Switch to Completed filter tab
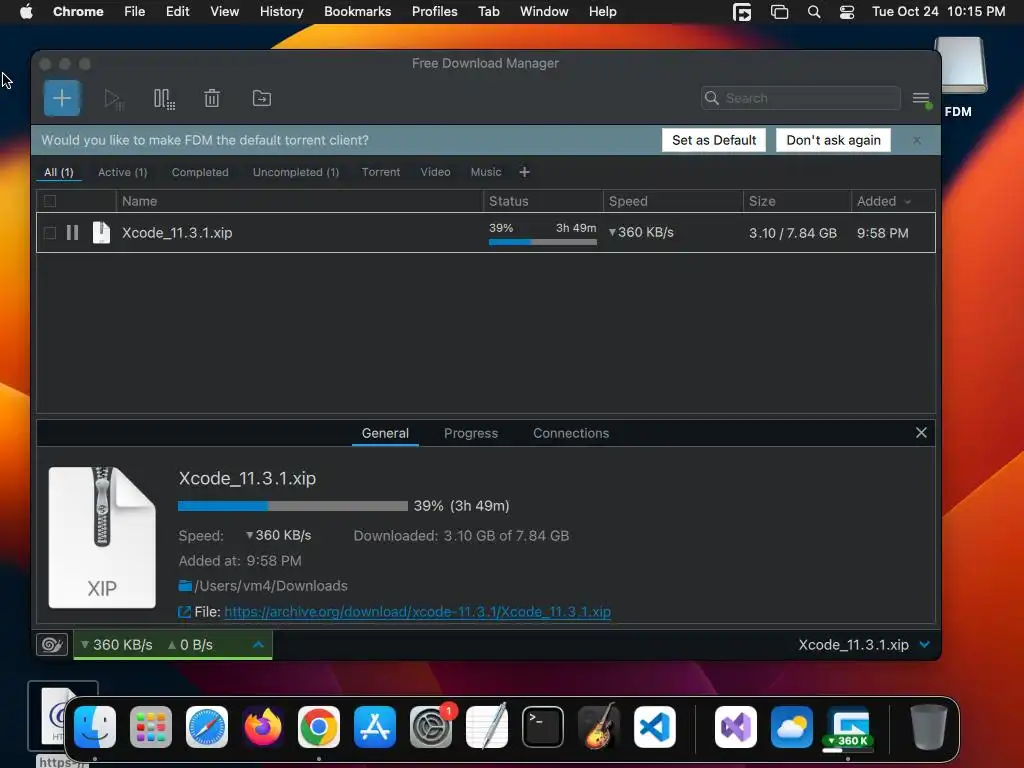Screen dimensions: 1024x768 [x=200, y=172]
